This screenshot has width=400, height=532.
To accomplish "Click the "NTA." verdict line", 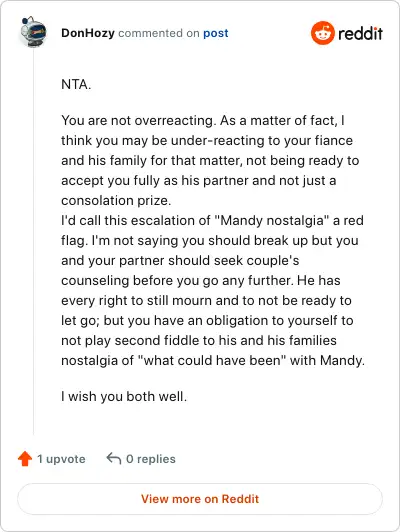I will click(76, 84).
